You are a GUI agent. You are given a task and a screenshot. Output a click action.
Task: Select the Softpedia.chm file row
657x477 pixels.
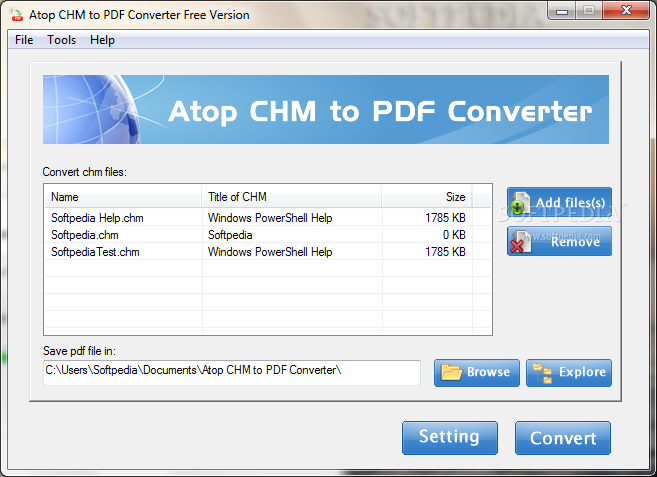click(268, 235)
